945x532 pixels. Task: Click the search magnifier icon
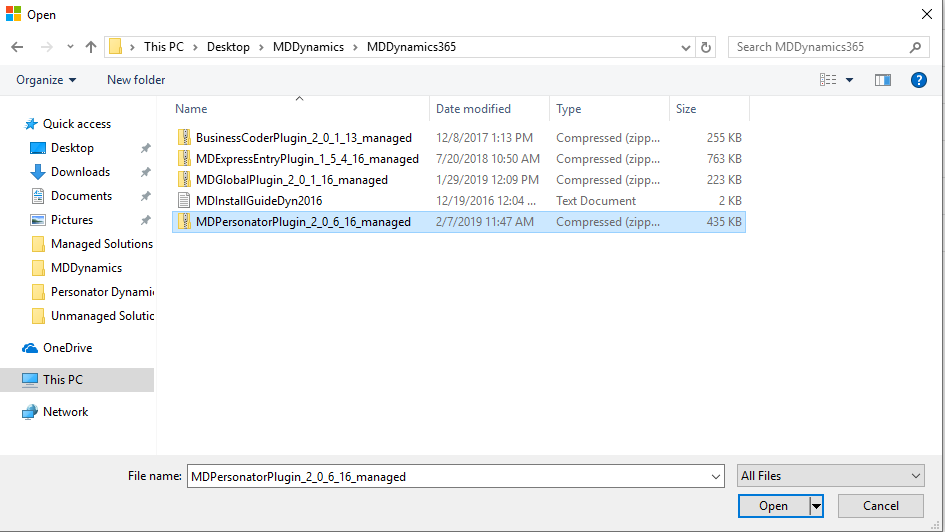915,47
